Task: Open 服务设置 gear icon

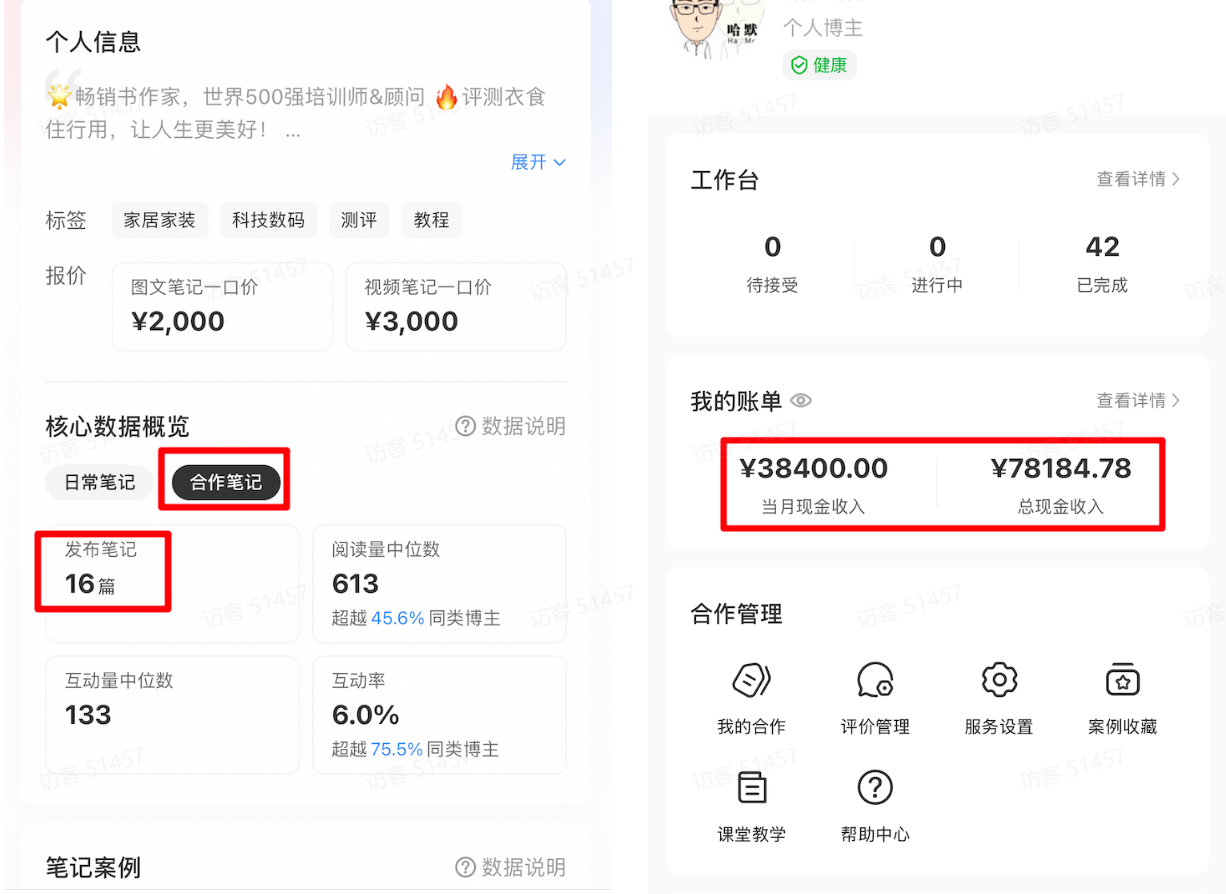Action: tap(998, 679)
